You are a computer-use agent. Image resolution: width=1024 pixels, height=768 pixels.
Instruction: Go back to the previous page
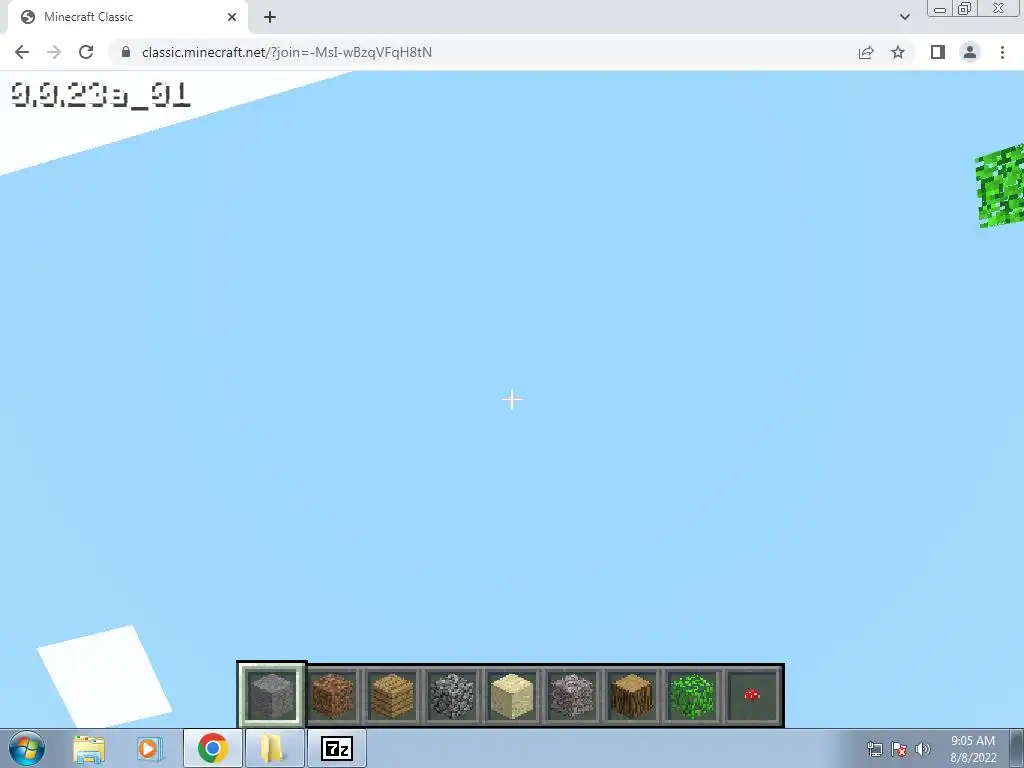22,52
